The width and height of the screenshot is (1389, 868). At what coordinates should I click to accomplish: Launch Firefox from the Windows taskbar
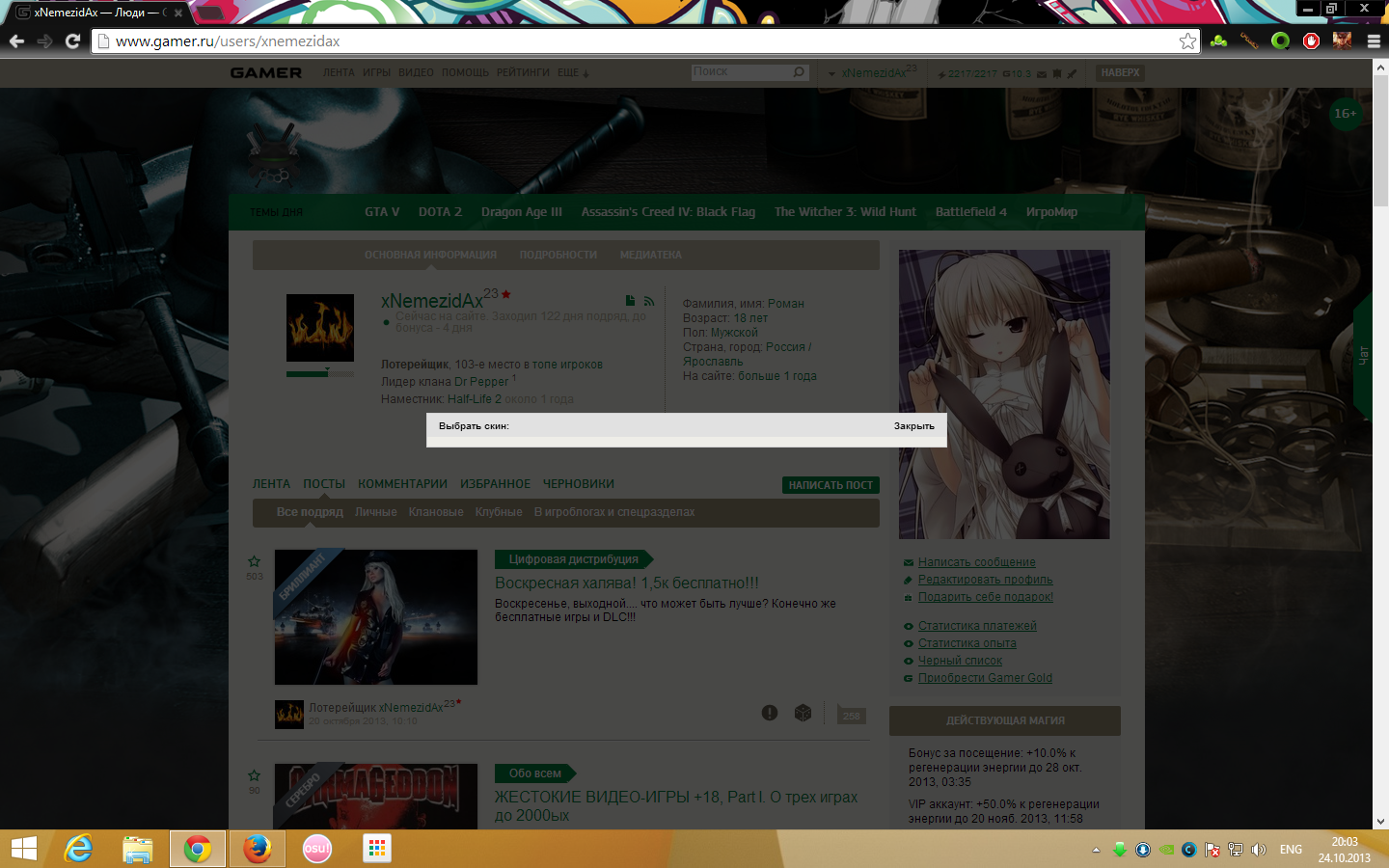257,849
